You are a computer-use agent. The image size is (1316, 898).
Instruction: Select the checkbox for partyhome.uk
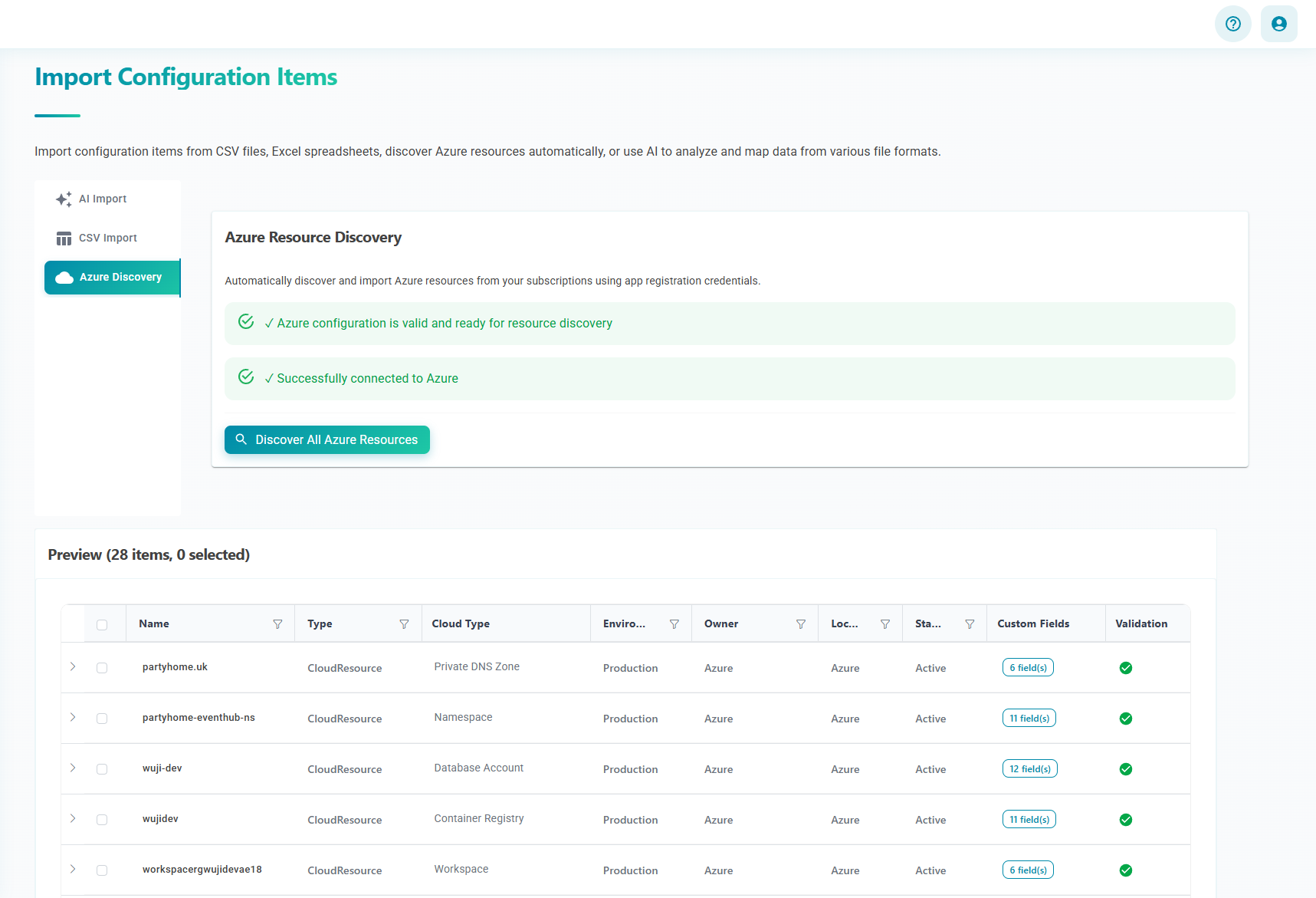point(103,667)
